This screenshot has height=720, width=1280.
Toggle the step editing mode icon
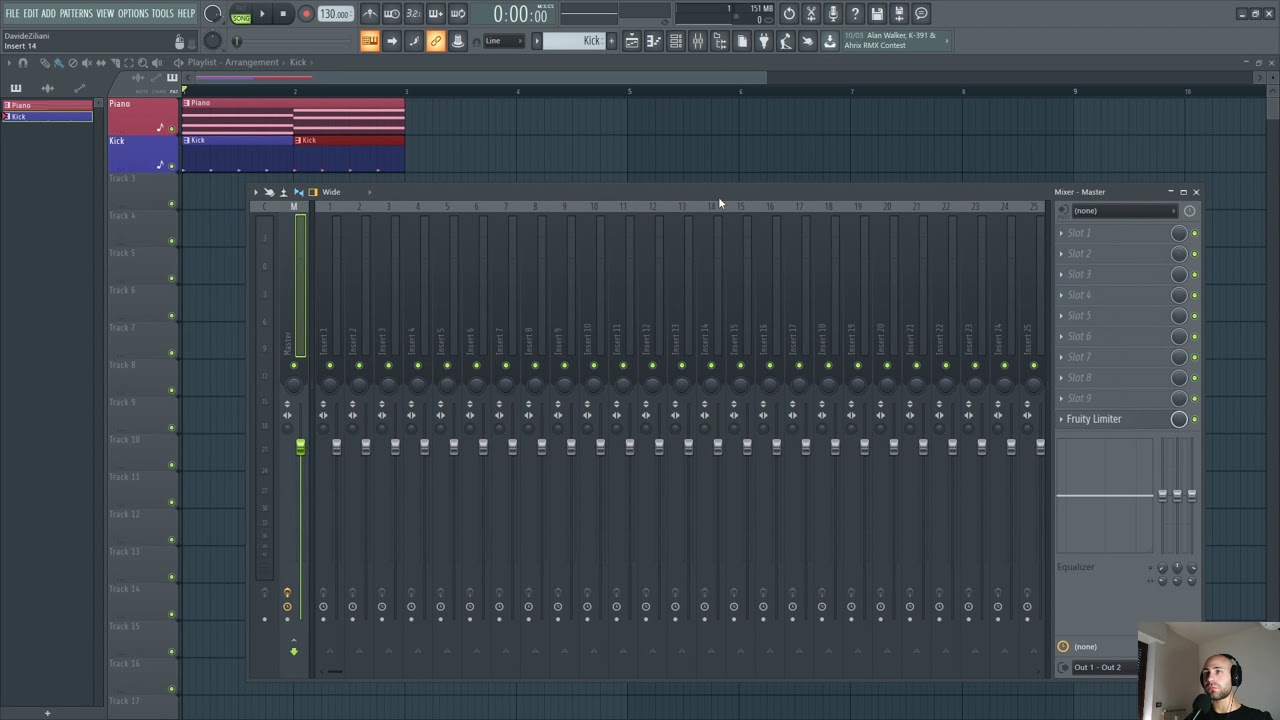coord(414,41)
